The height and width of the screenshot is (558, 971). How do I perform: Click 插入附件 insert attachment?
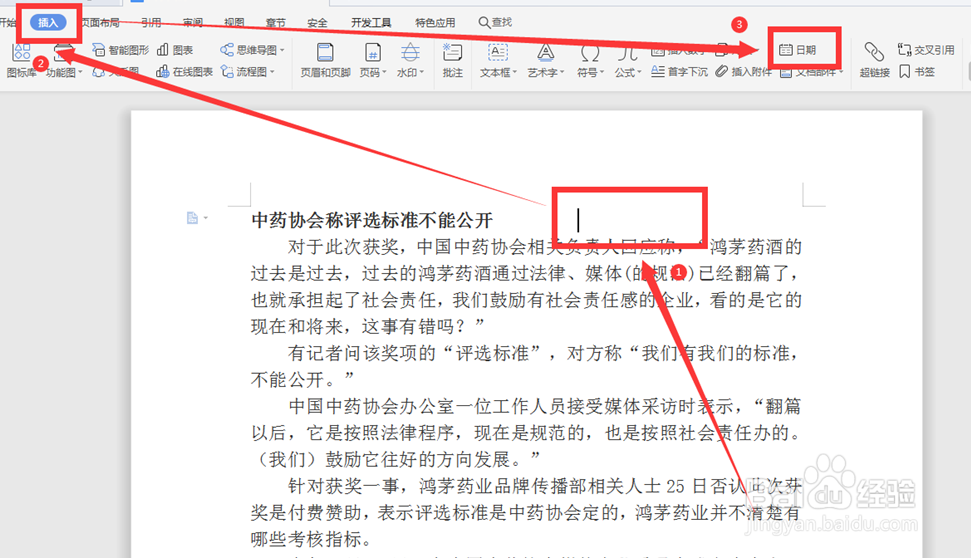[743, 72]
